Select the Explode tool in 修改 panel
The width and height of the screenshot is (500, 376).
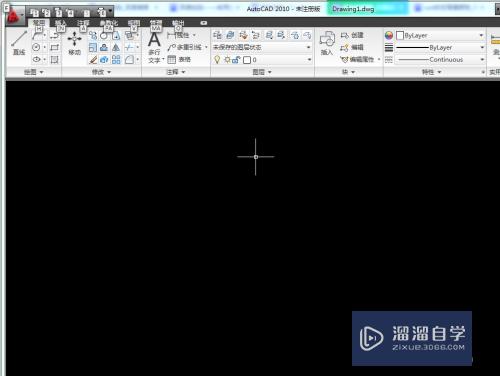coord(104,59)
